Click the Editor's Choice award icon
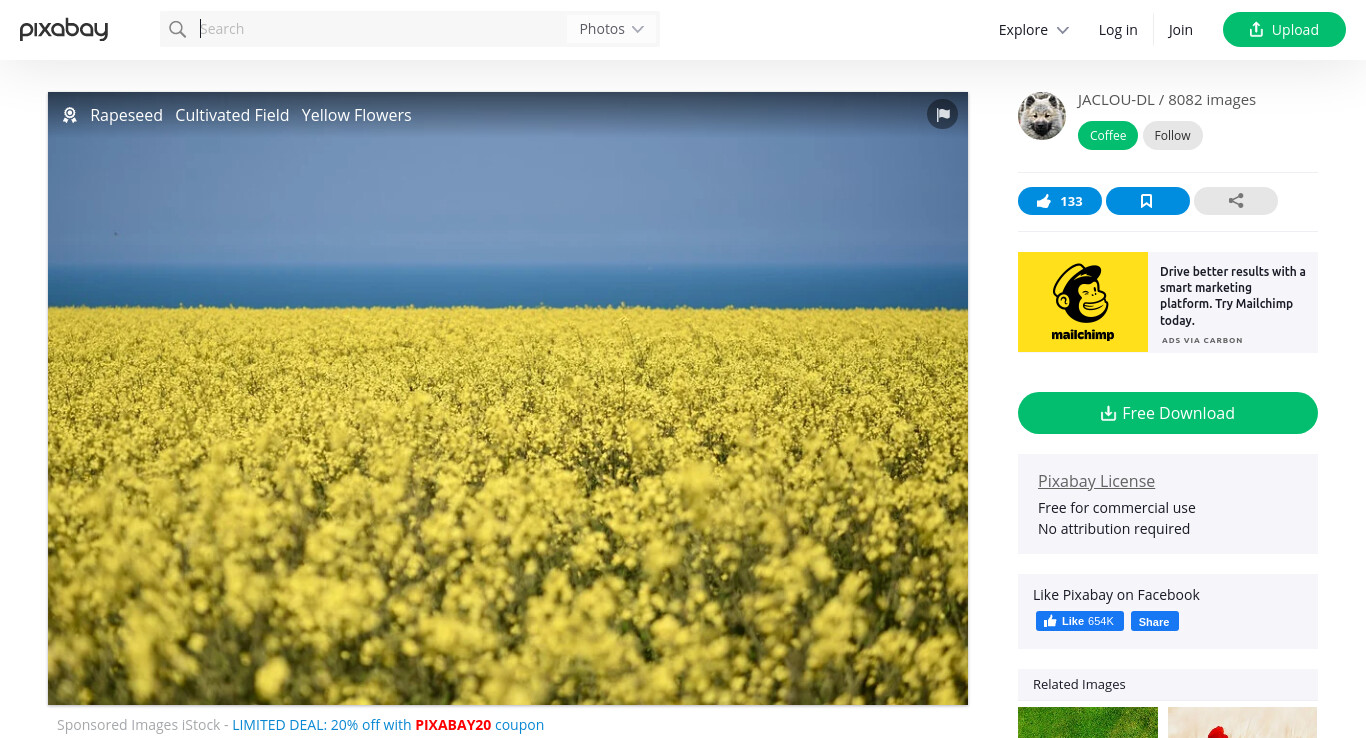1366x738 pixels. [70, 115]
